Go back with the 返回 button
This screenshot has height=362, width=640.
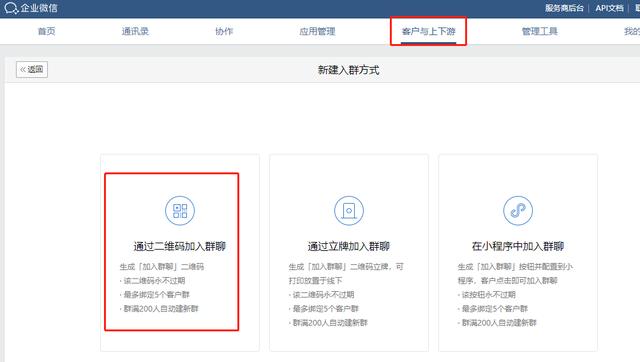(x=32, y=69)
